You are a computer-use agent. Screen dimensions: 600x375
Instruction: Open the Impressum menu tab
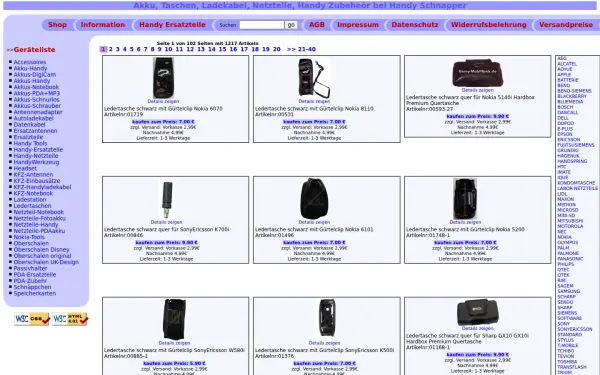(x=358, y=25)
